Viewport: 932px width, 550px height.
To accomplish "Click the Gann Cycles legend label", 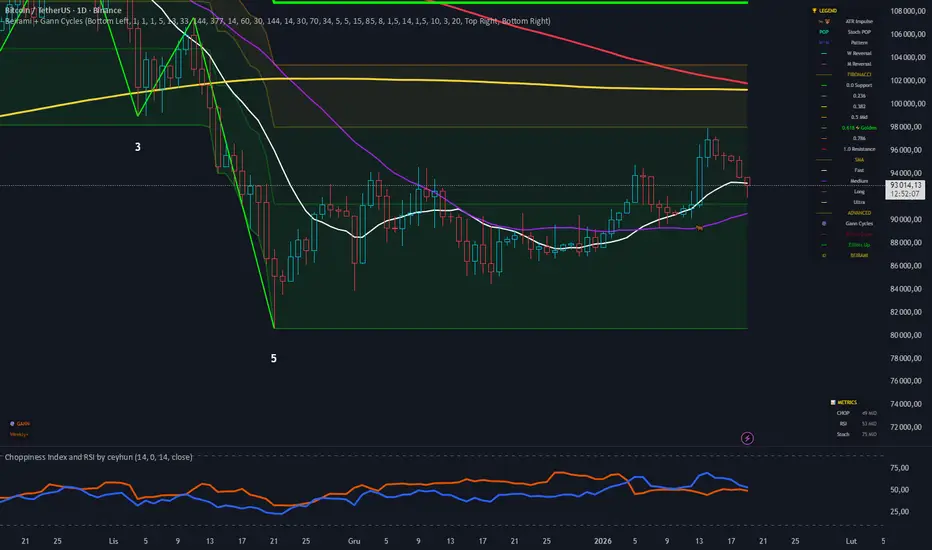I will (859, 224).
